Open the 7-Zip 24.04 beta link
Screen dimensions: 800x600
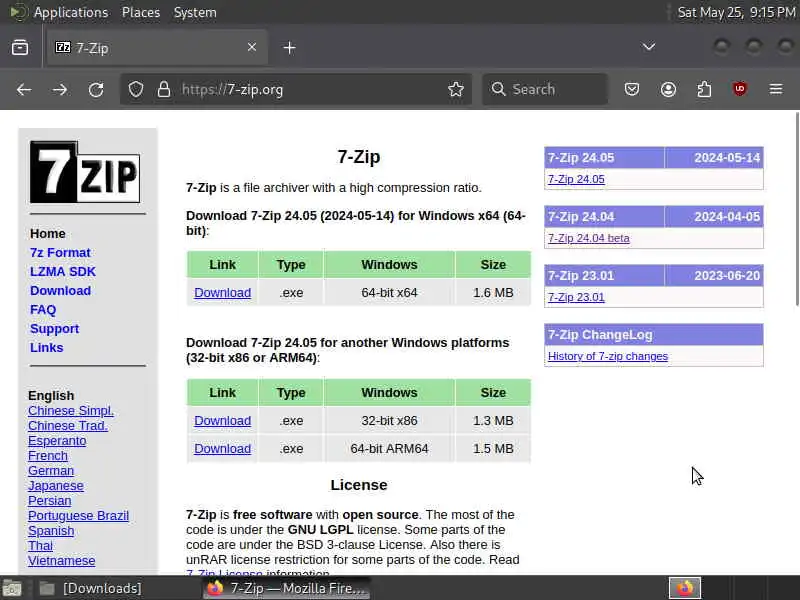(x=589, y=238)
